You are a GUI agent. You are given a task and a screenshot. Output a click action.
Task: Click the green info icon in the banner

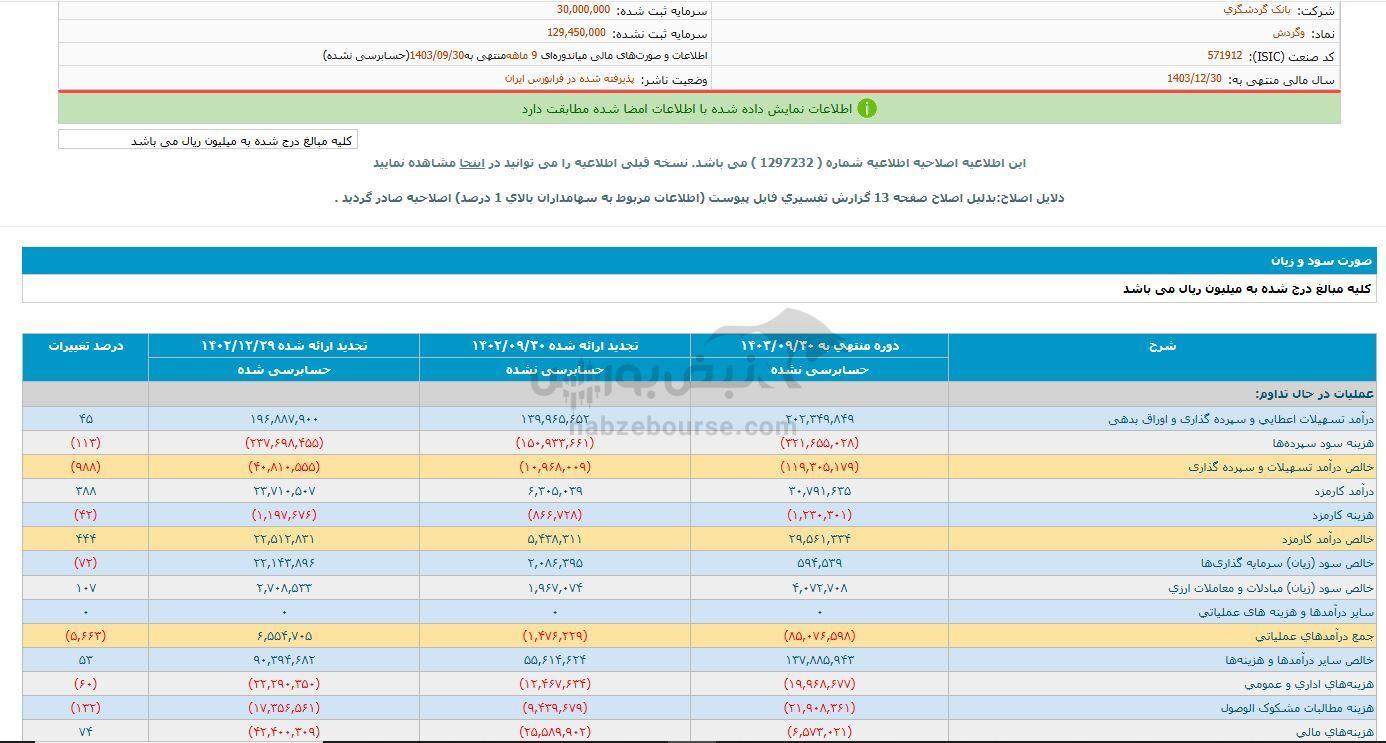(x=867, y=108)
